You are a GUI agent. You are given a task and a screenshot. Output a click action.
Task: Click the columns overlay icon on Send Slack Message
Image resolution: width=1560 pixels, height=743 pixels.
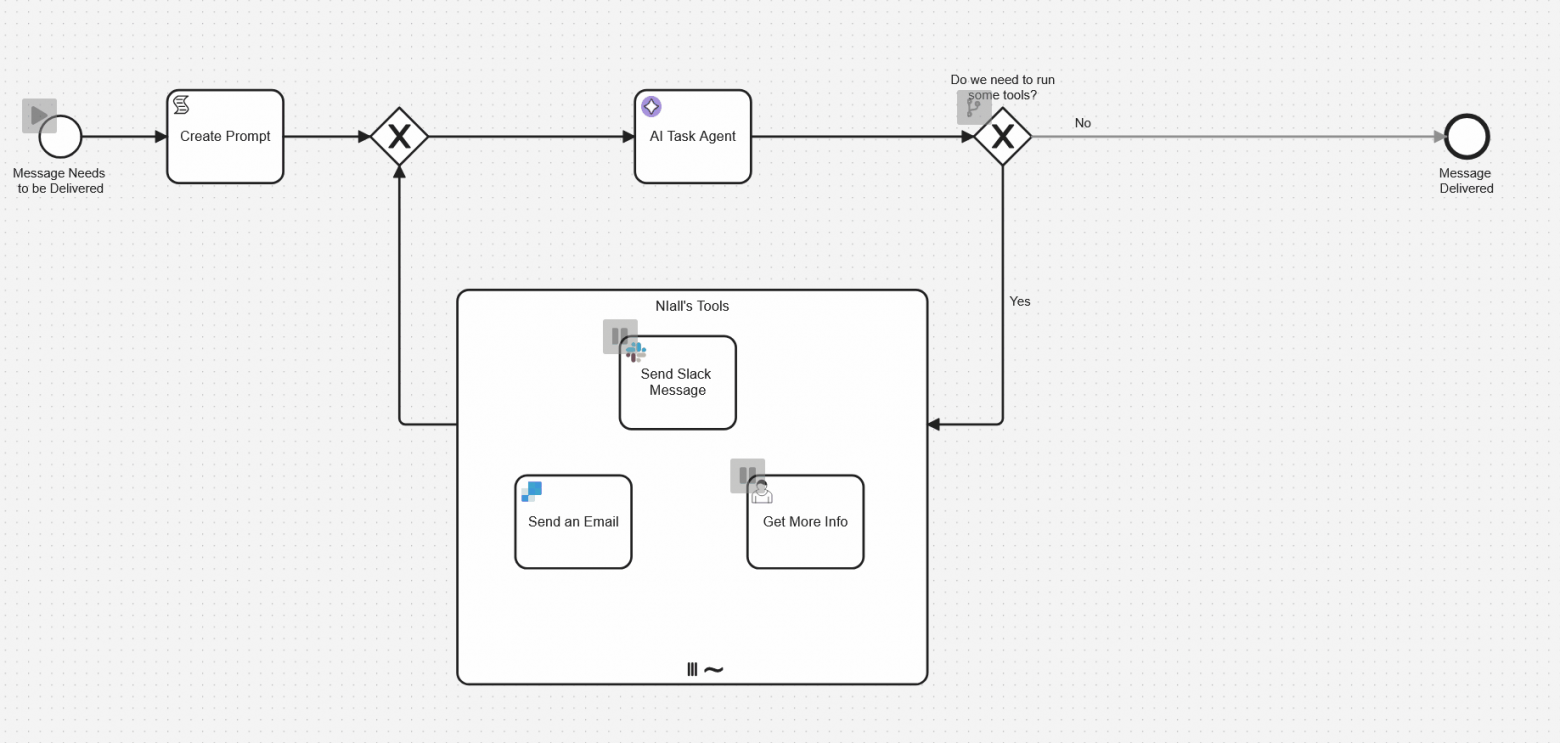(x=620, y=336)
